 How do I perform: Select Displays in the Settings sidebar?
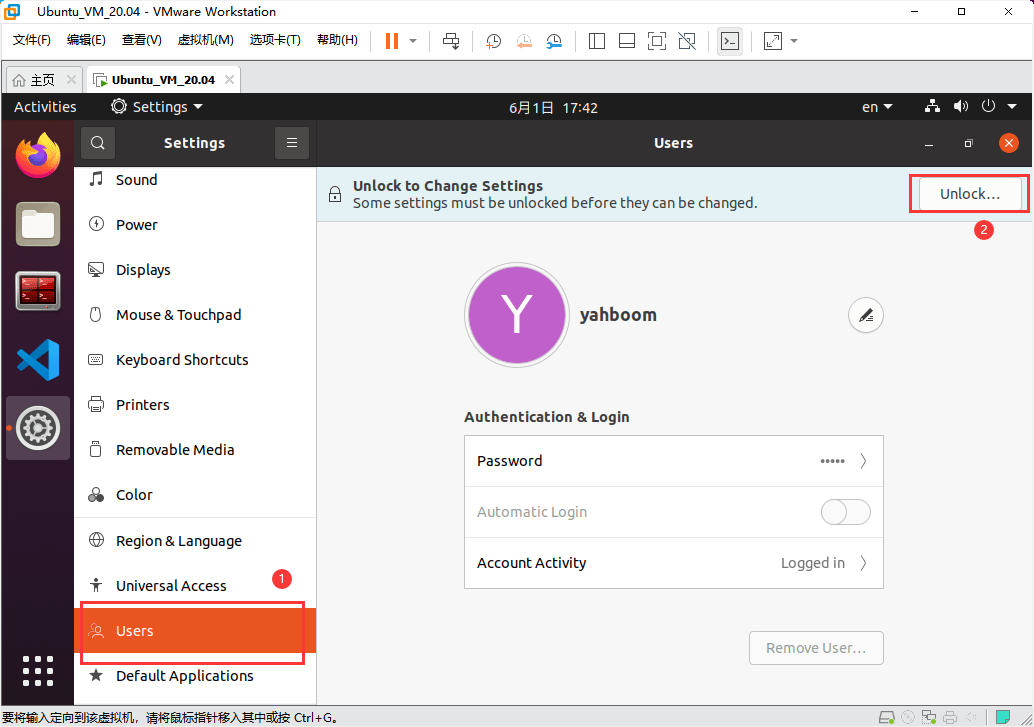(x=195, y=270)
